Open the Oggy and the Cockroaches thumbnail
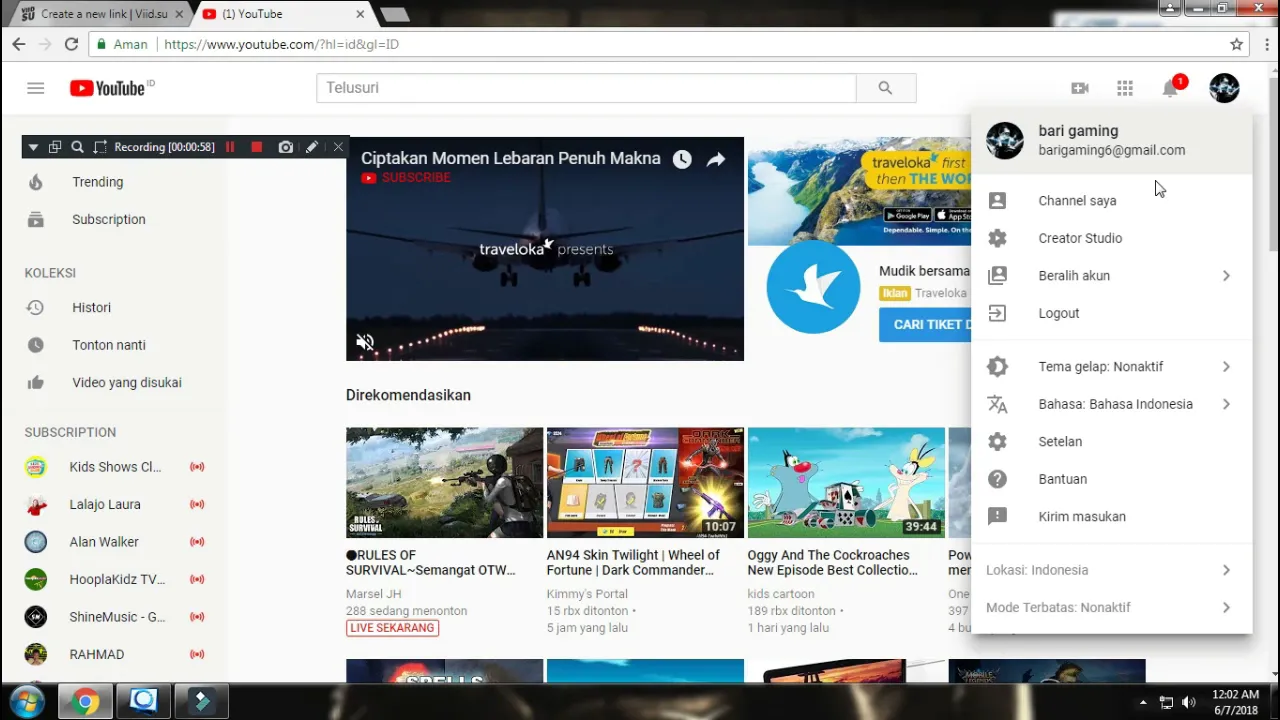1280x720 pixels. 846,483
